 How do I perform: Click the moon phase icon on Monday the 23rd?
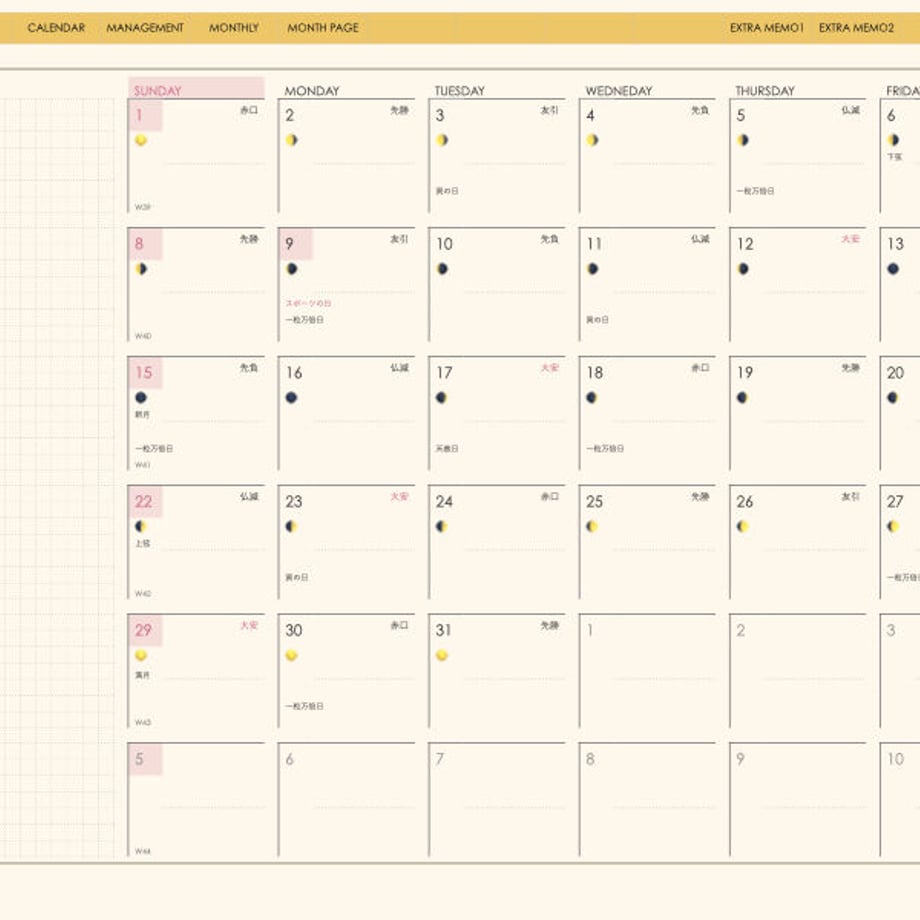point(292,526)
